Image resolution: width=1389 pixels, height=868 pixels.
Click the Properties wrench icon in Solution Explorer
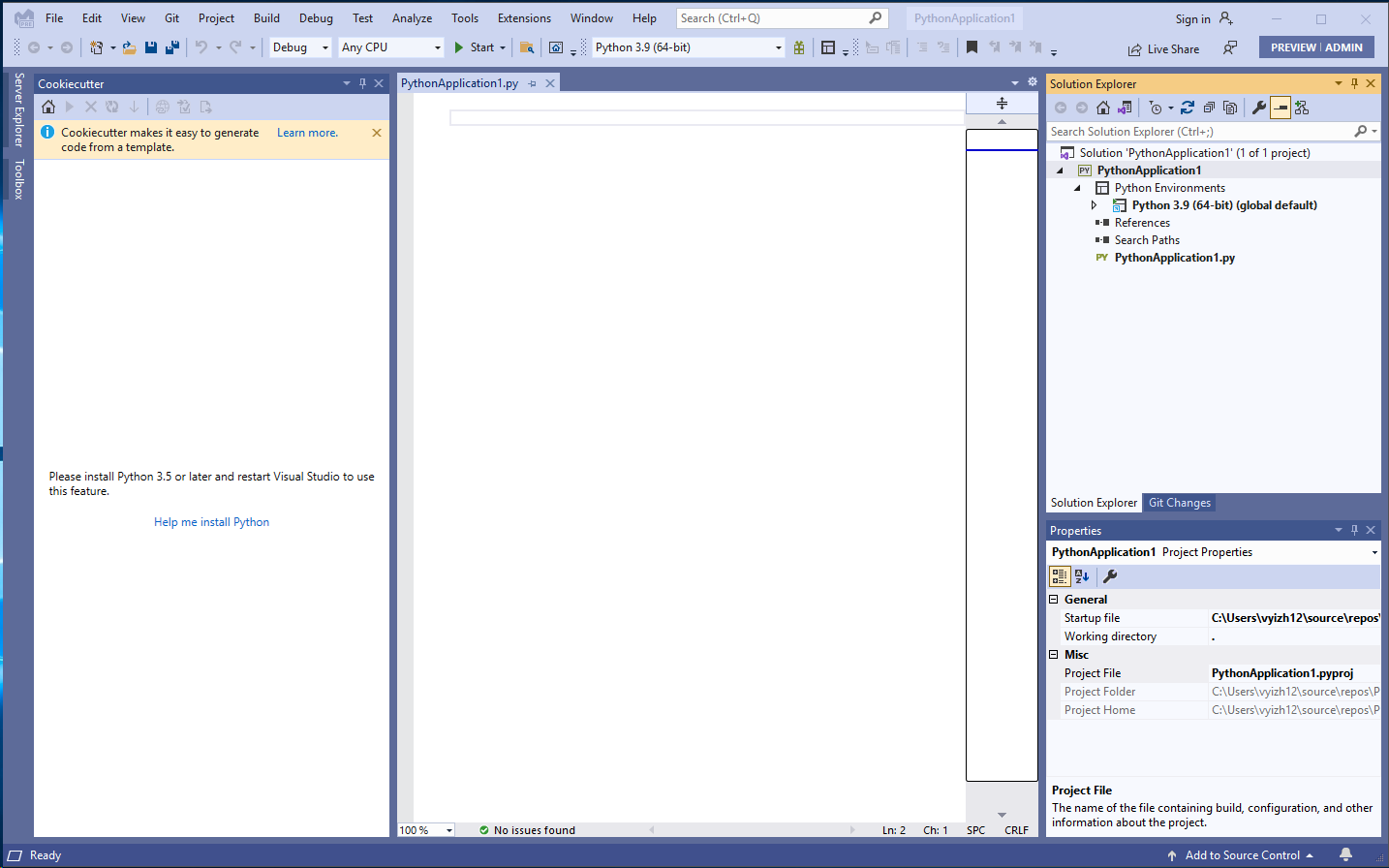(1258, 107)
